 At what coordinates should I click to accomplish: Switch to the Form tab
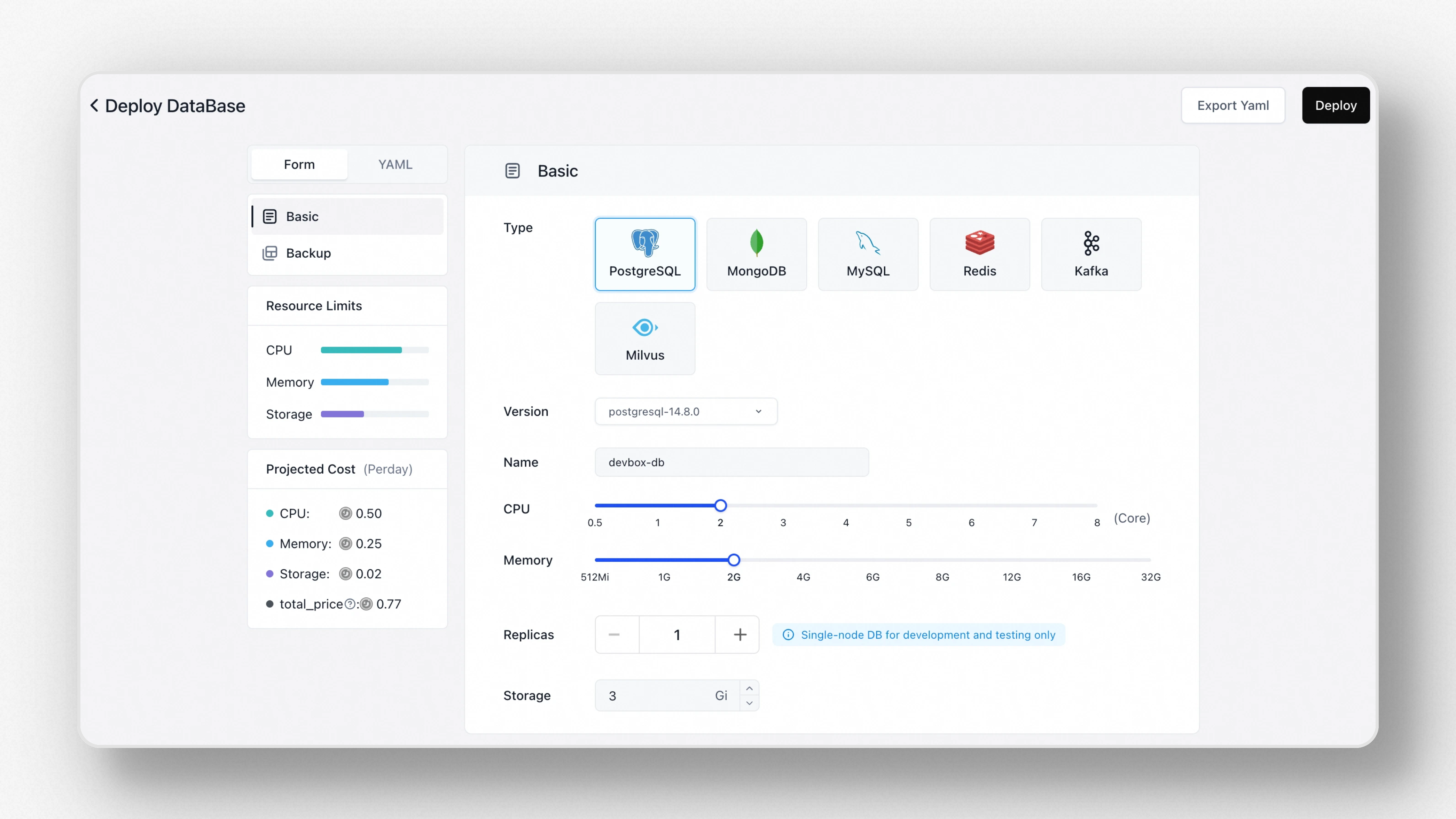299,164
